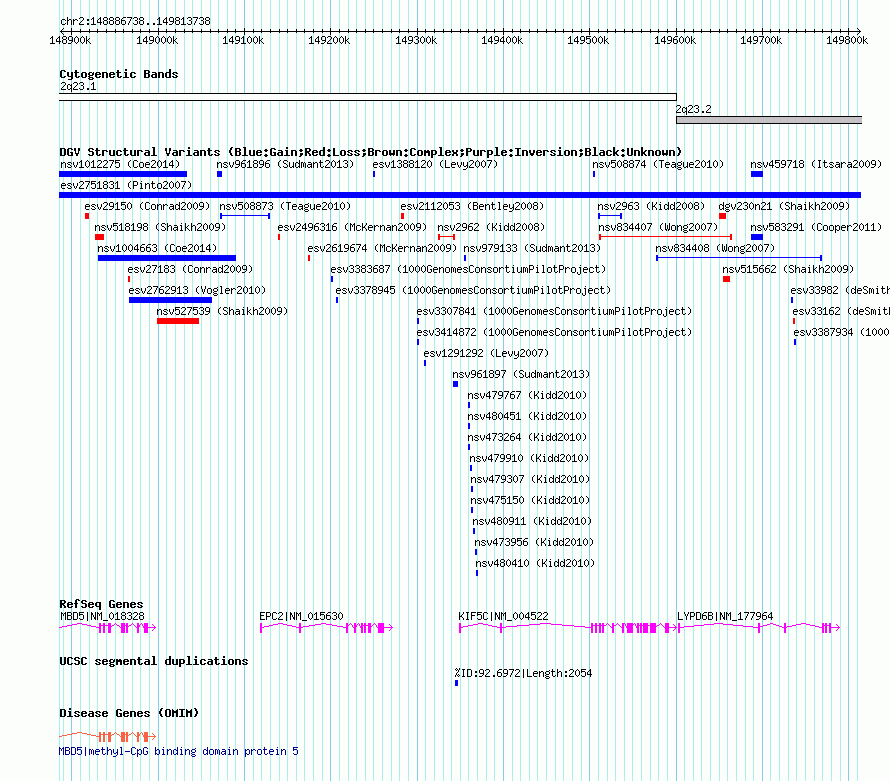Select the nsv834407 (Wong2007) red span
The image size is (890, 781).
665,237
